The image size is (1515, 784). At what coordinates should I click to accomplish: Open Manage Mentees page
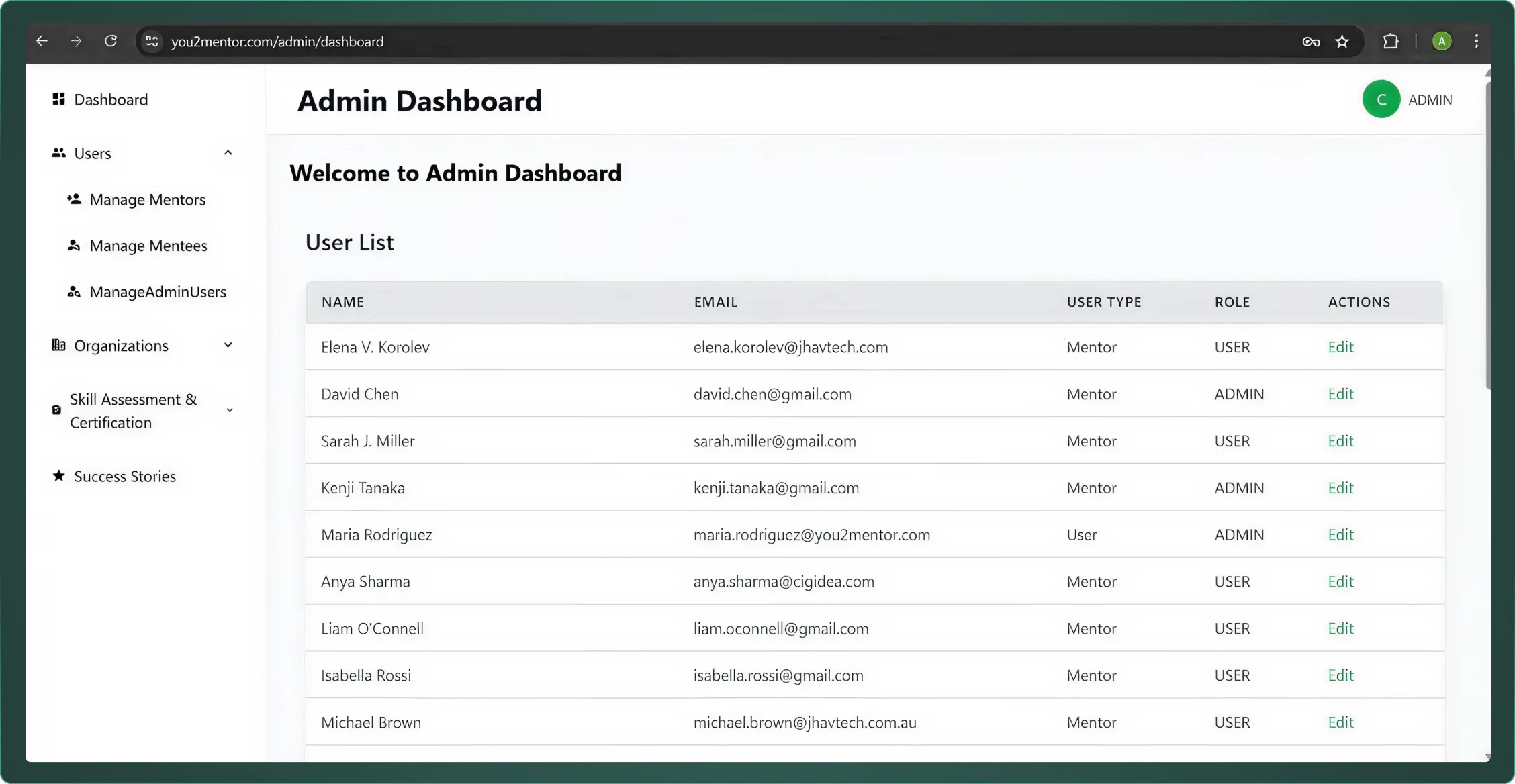[148, 246]
